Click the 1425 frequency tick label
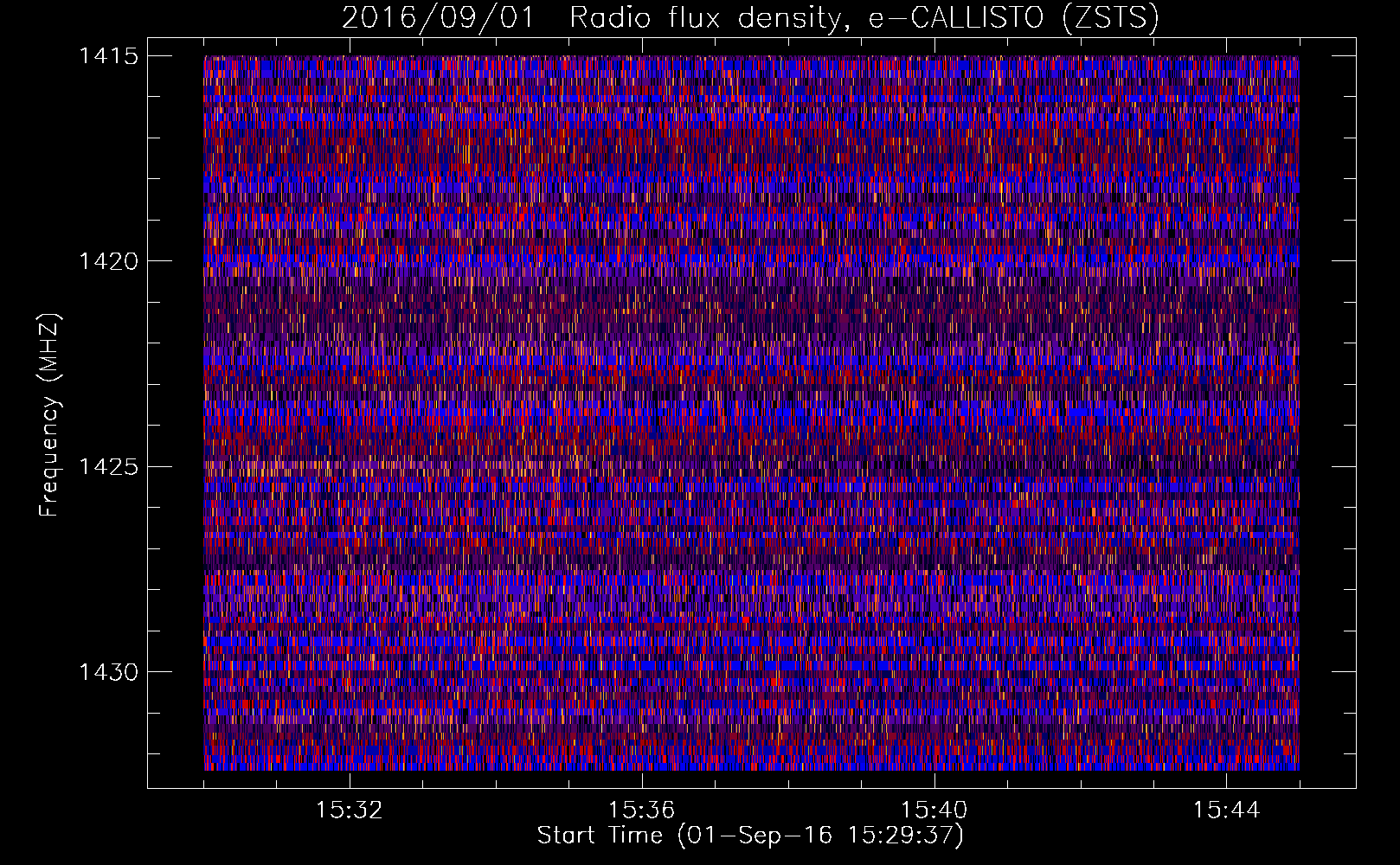Viewport: 1400px width, 865px height. click(109, 467)
